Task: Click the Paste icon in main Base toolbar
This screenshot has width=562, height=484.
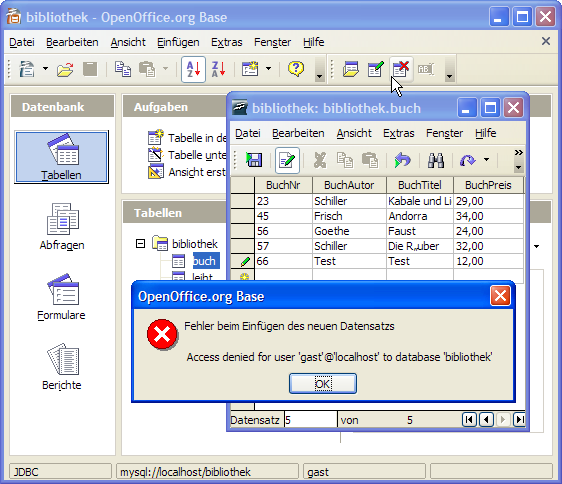Action: coord(147,69)
